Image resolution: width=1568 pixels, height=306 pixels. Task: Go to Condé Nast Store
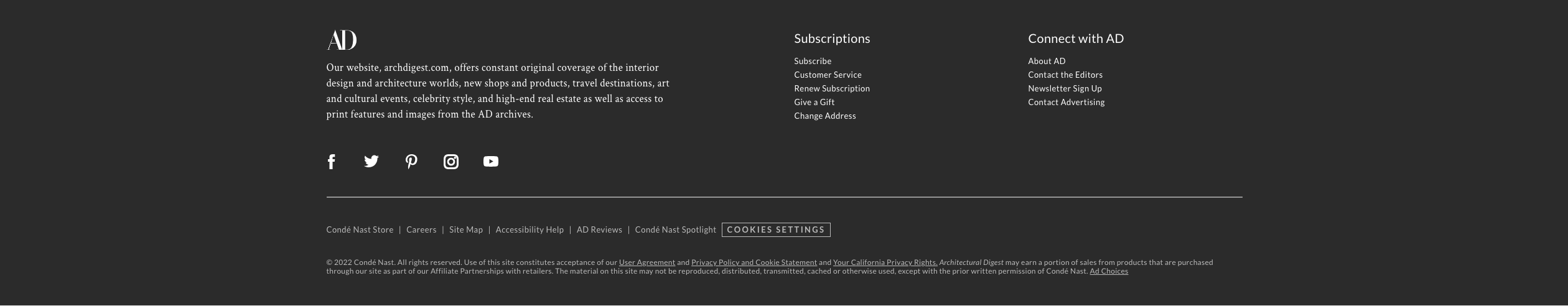click(x=360, y=230)
